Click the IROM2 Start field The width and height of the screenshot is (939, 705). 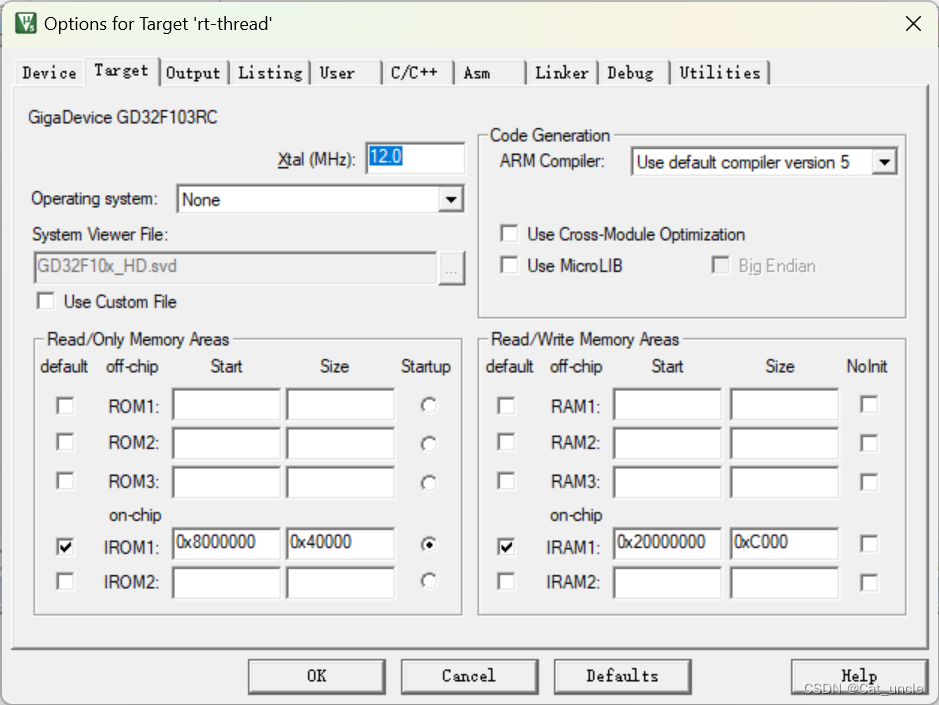click(226, 582)
